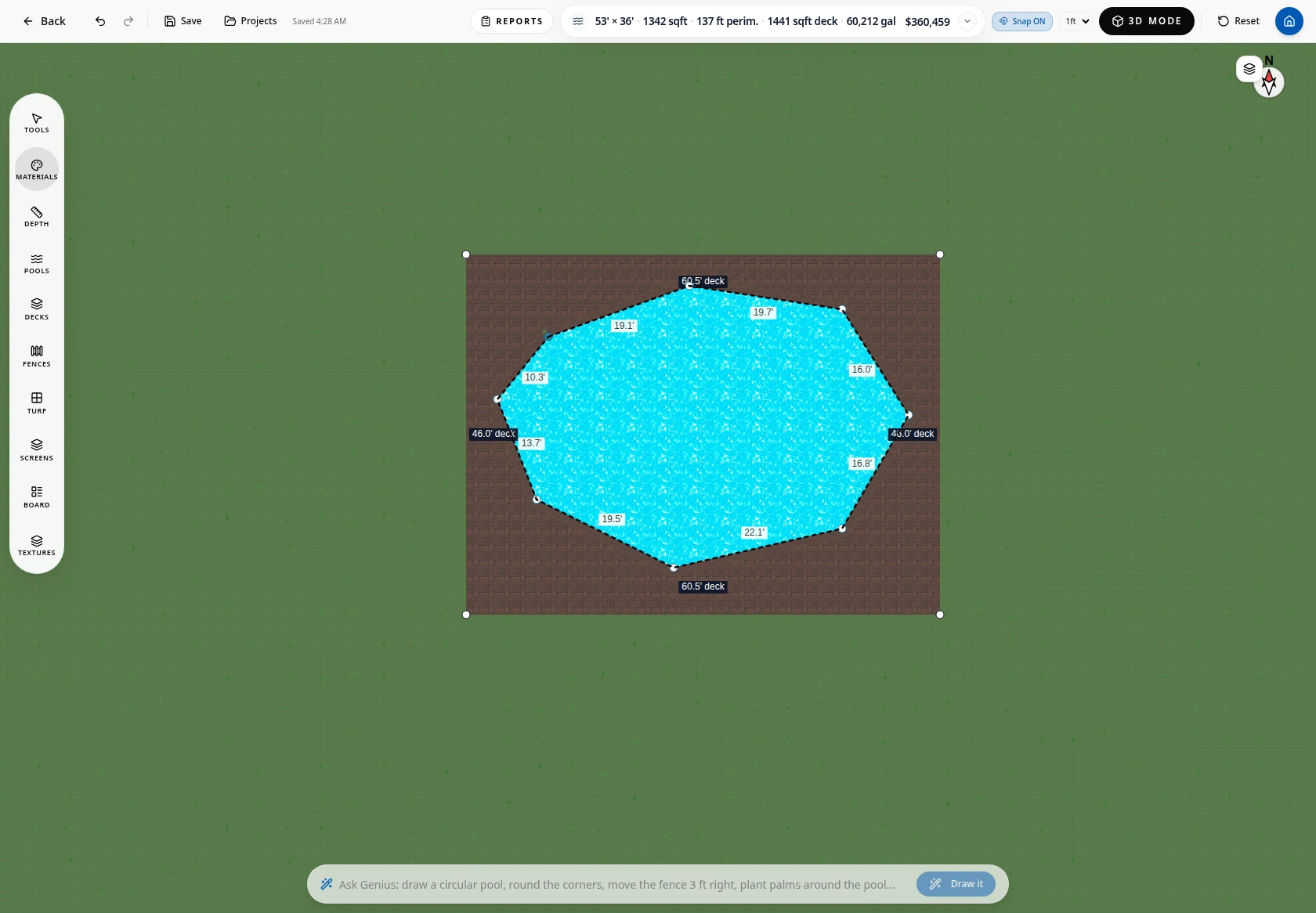Go to the home screen

click(1289, 21)
